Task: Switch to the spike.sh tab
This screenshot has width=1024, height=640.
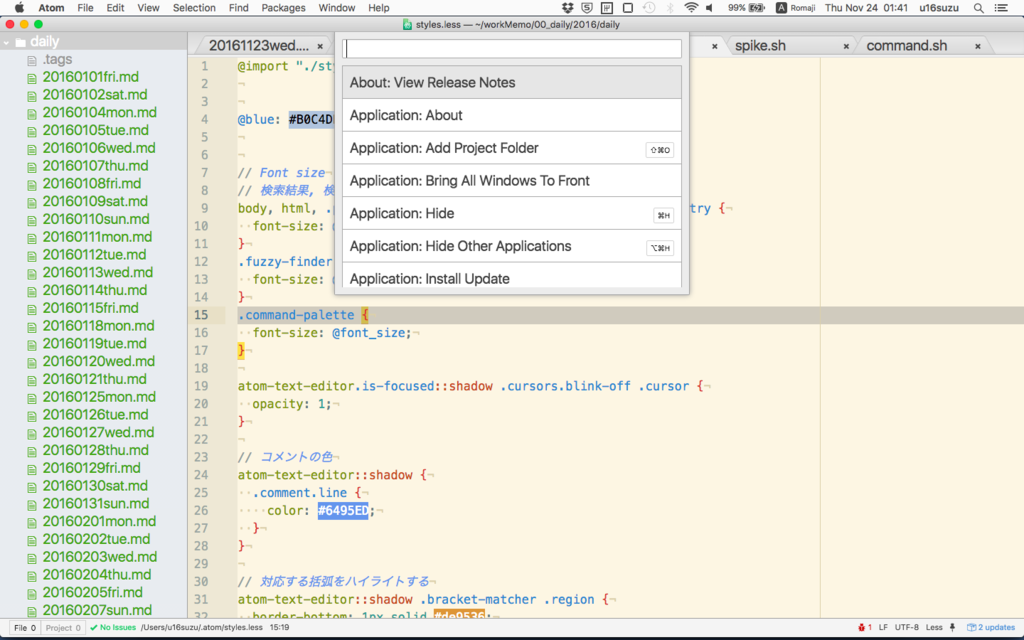Action: coord(790,46)
